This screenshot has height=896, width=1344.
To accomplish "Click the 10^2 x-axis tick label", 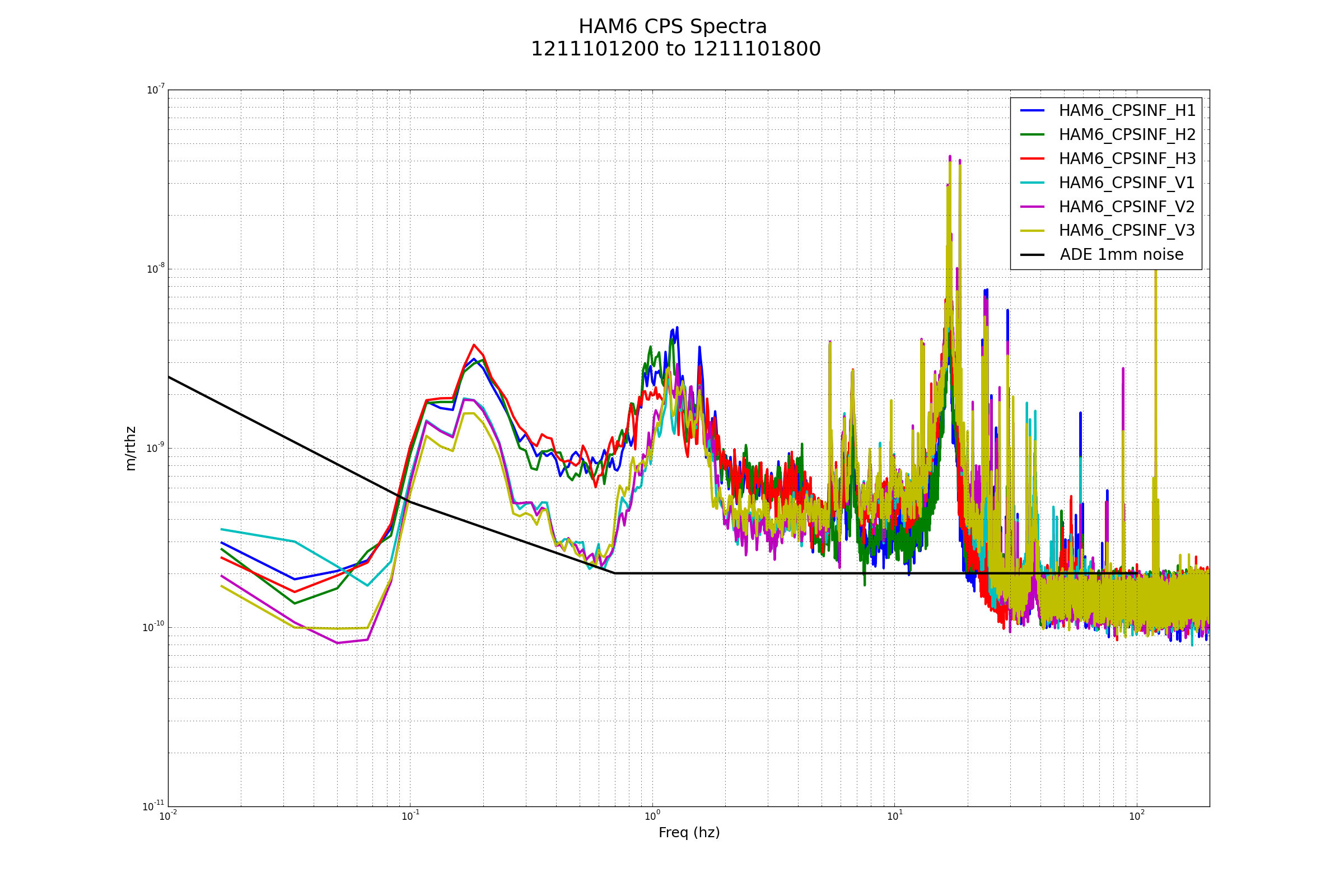I will click(x=1136, y=816).
